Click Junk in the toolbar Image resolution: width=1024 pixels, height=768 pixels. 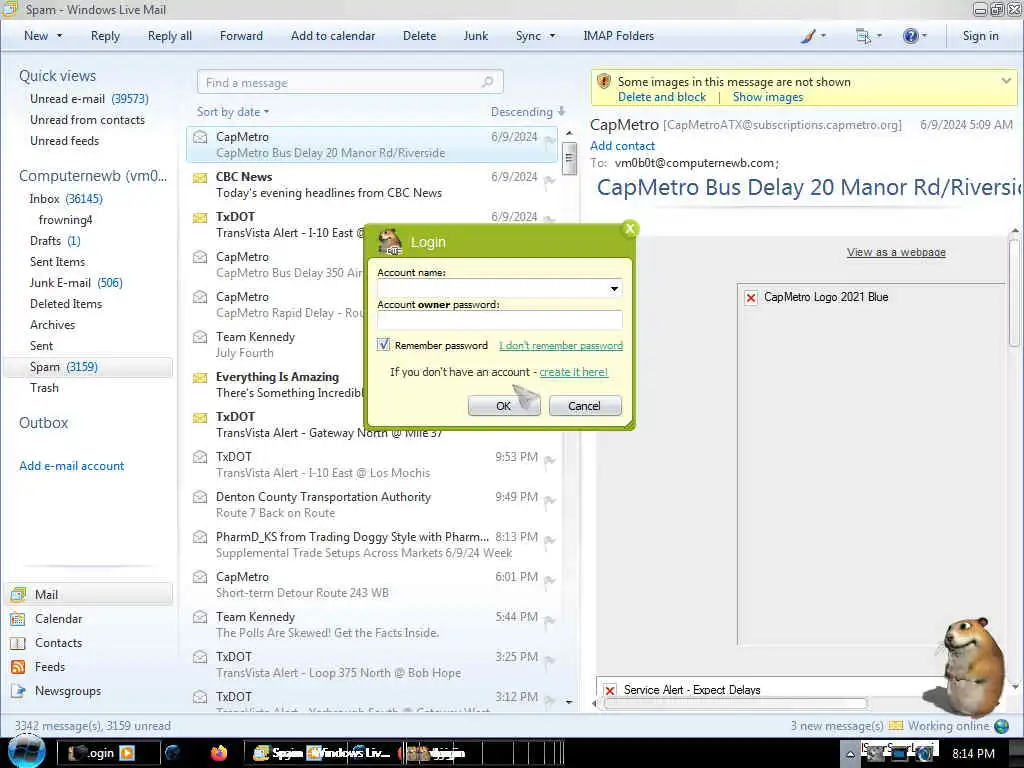(475, 36)
